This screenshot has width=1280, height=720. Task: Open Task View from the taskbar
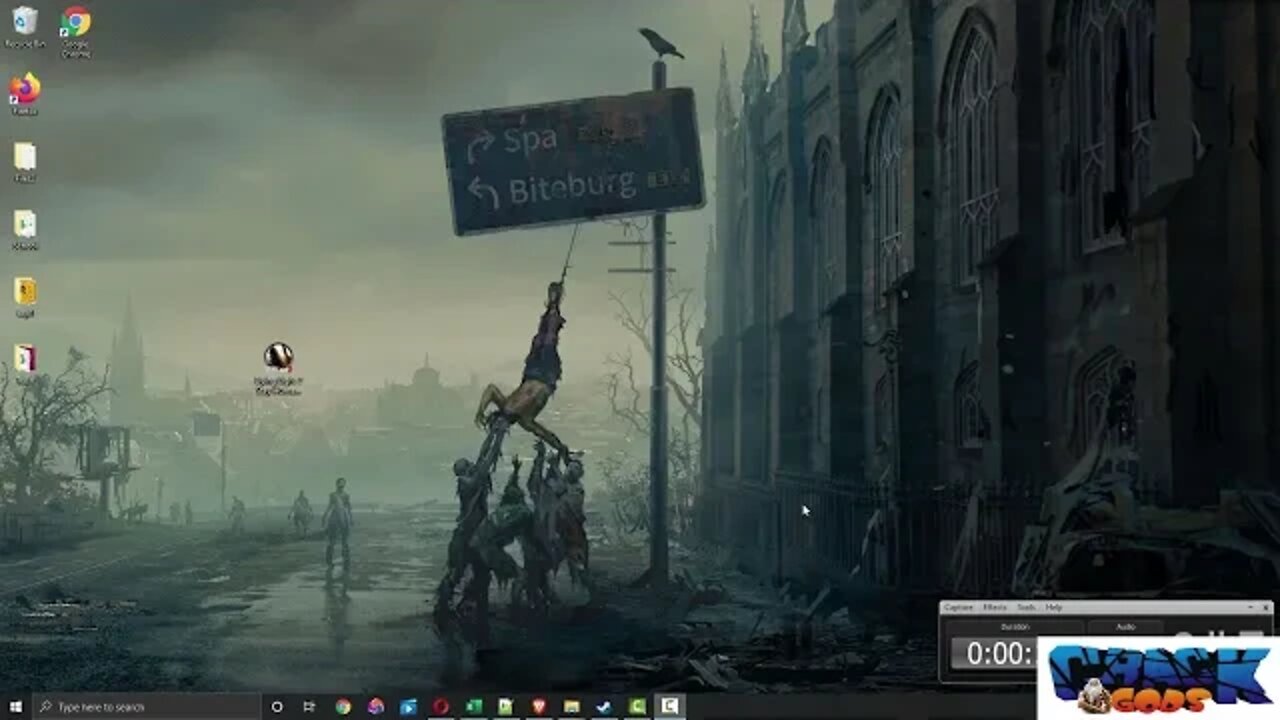(x=309, y=707)
